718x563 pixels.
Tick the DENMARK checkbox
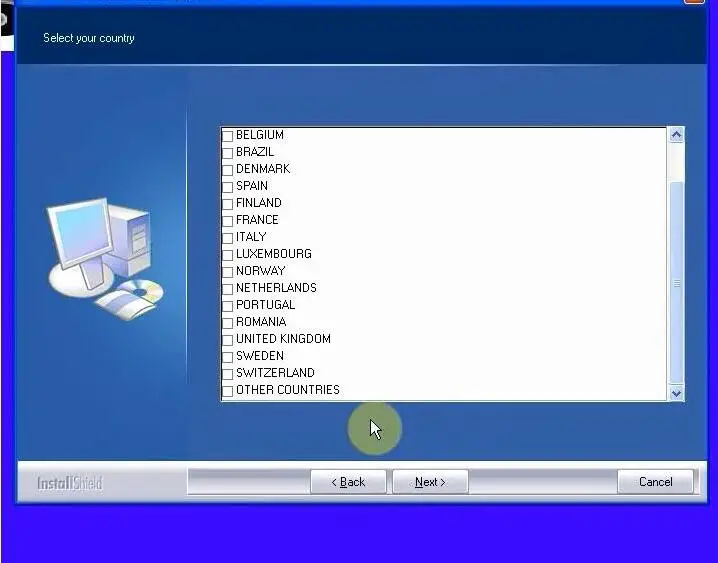228,170
